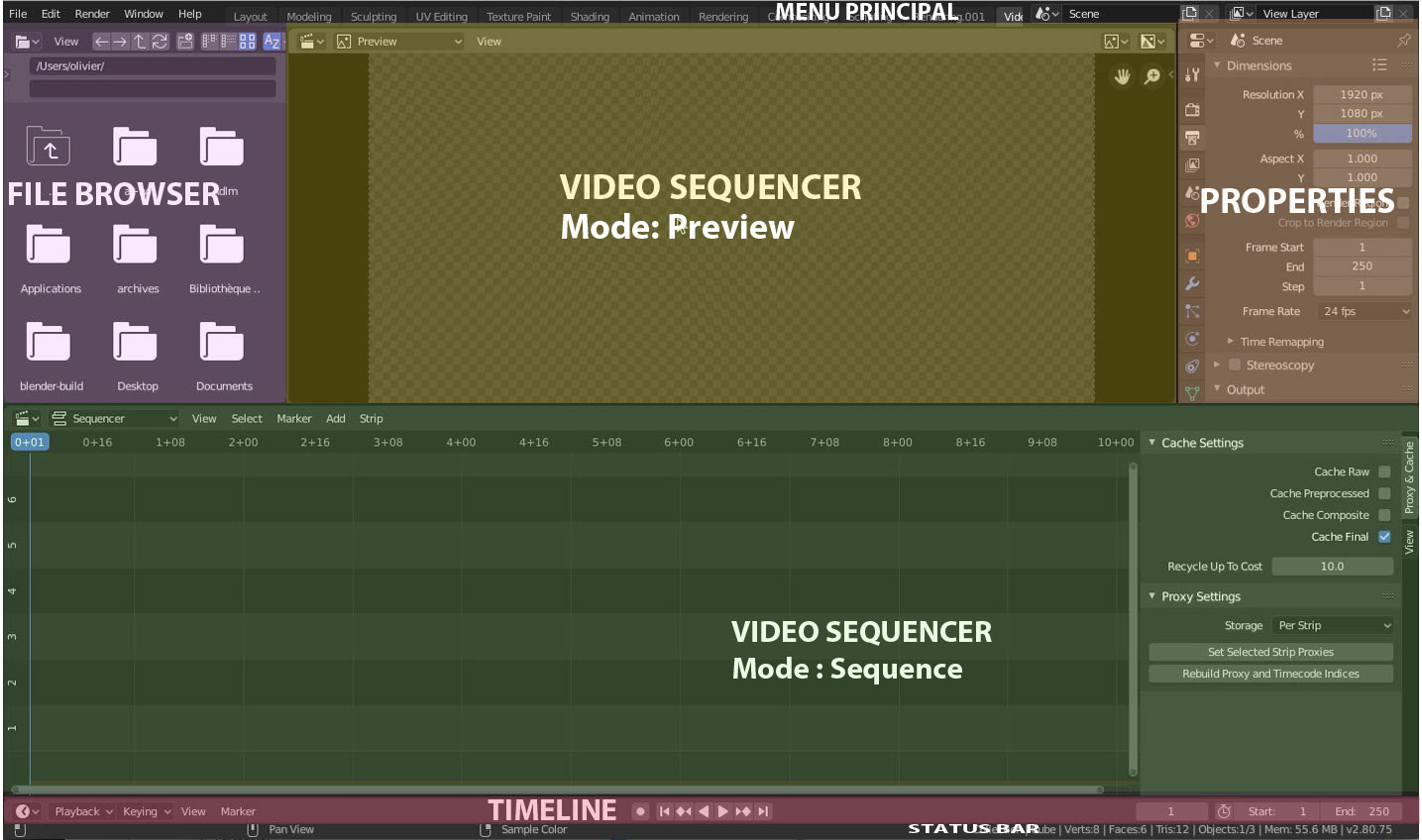Open the Modifiers properties tab

click(1192, 283)
